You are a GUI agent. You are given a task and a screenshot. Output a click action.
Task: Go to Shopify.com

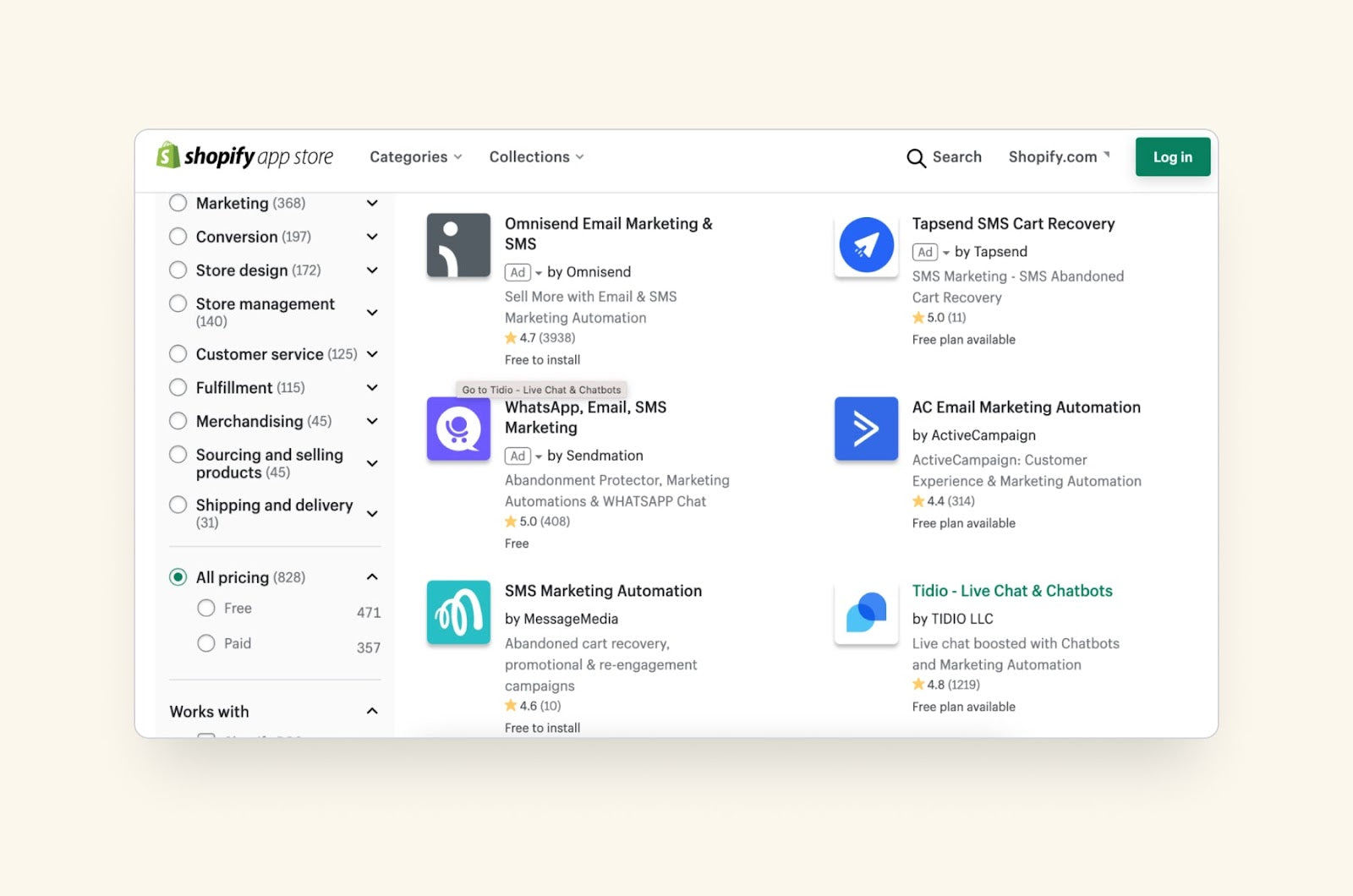[x=1052, y=156]
